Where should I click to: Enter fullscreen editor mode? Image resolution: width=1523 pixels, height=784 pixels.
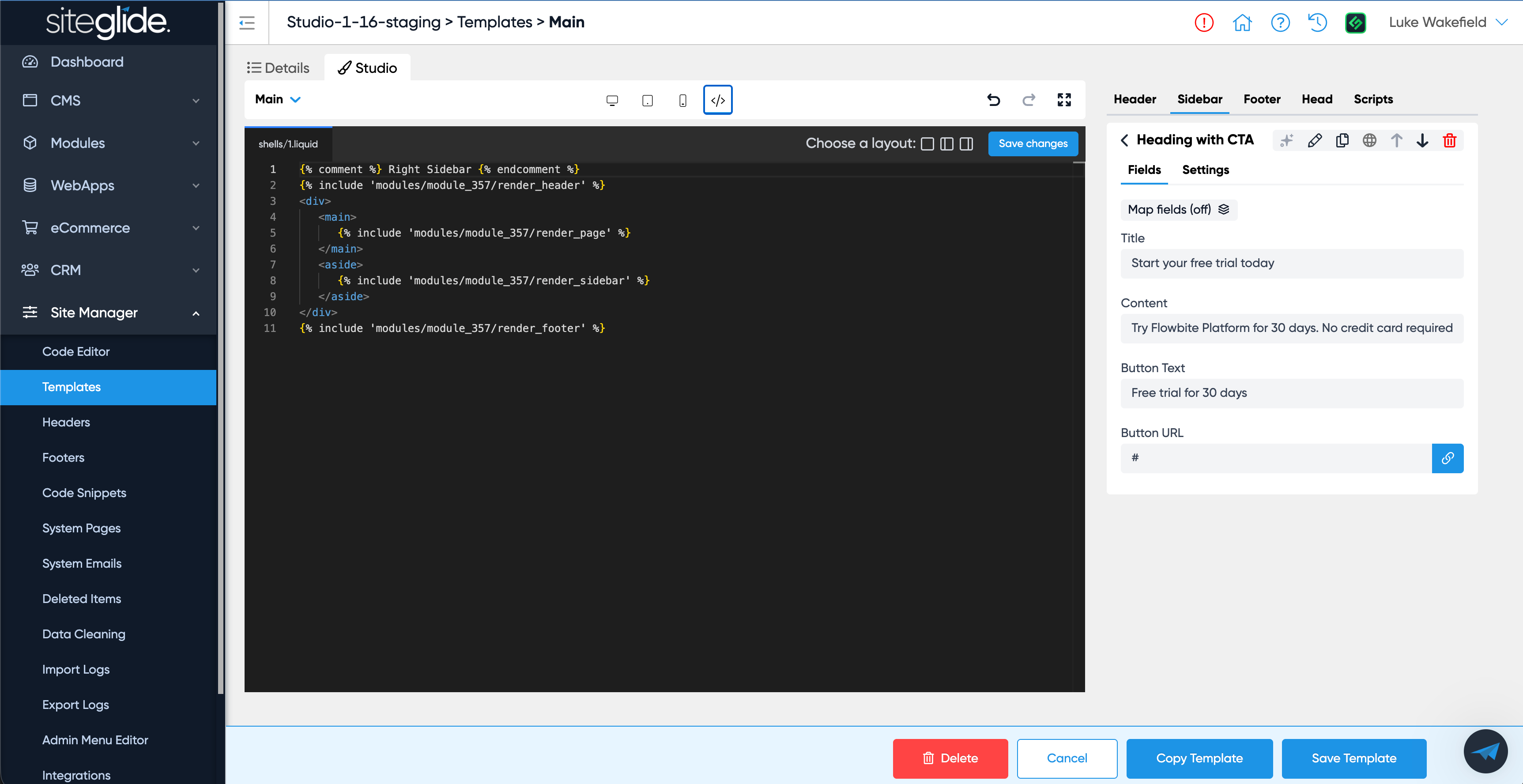(x=1064, y=99)
